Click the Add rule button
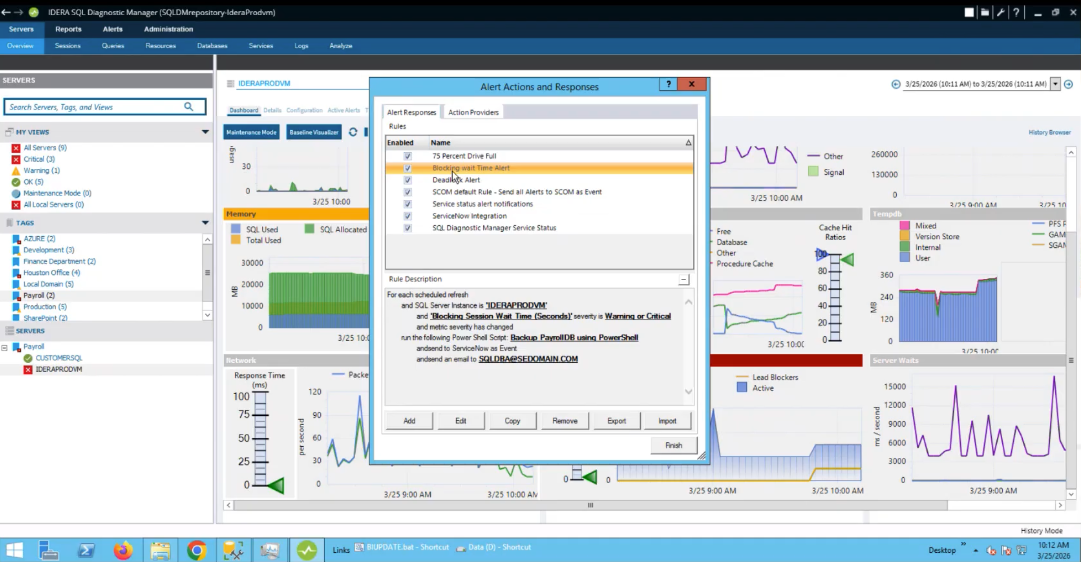Screen dimensions: 1081x562 tap(410, 421)
